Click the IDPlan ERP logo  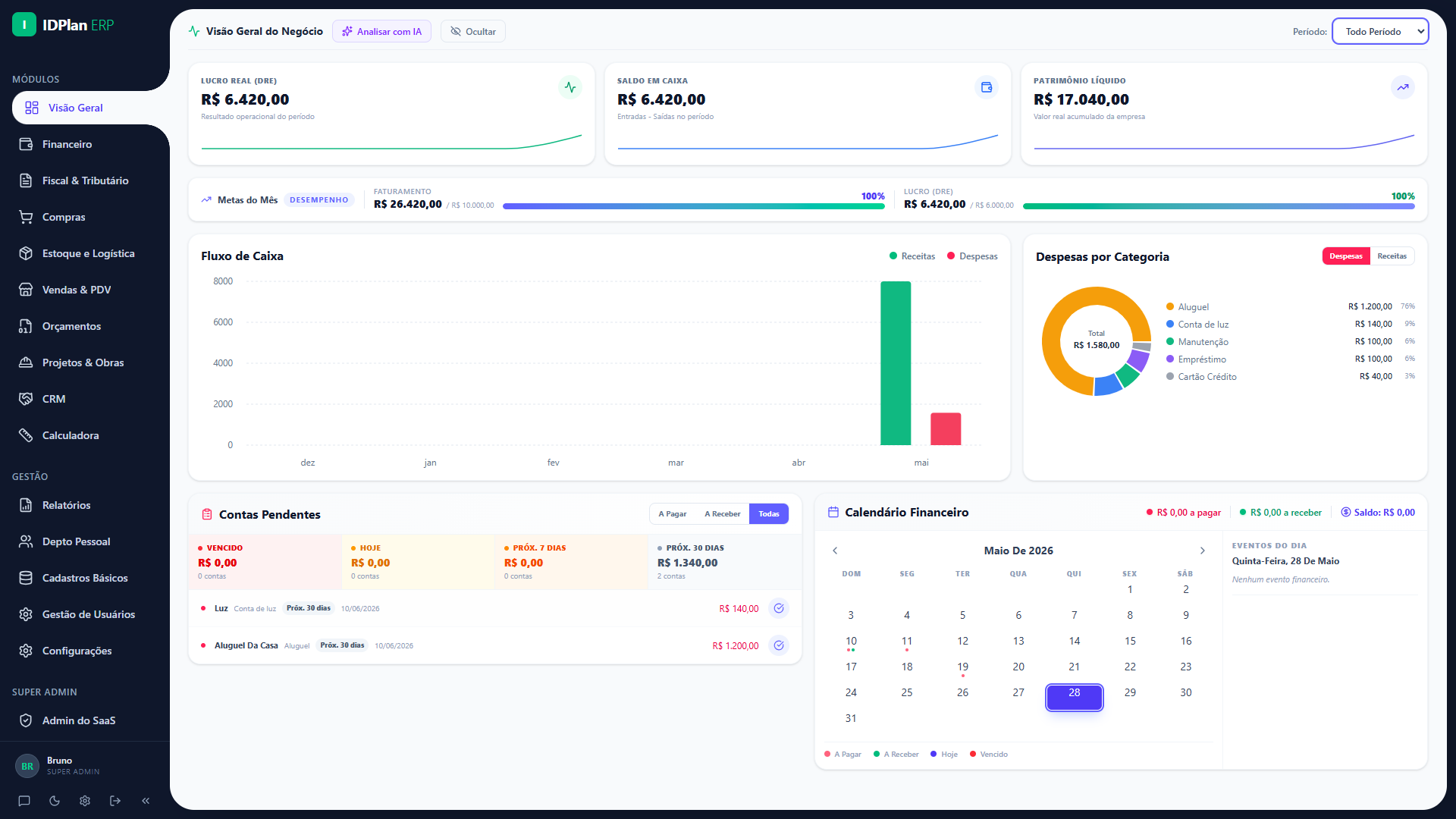point(64,25)
